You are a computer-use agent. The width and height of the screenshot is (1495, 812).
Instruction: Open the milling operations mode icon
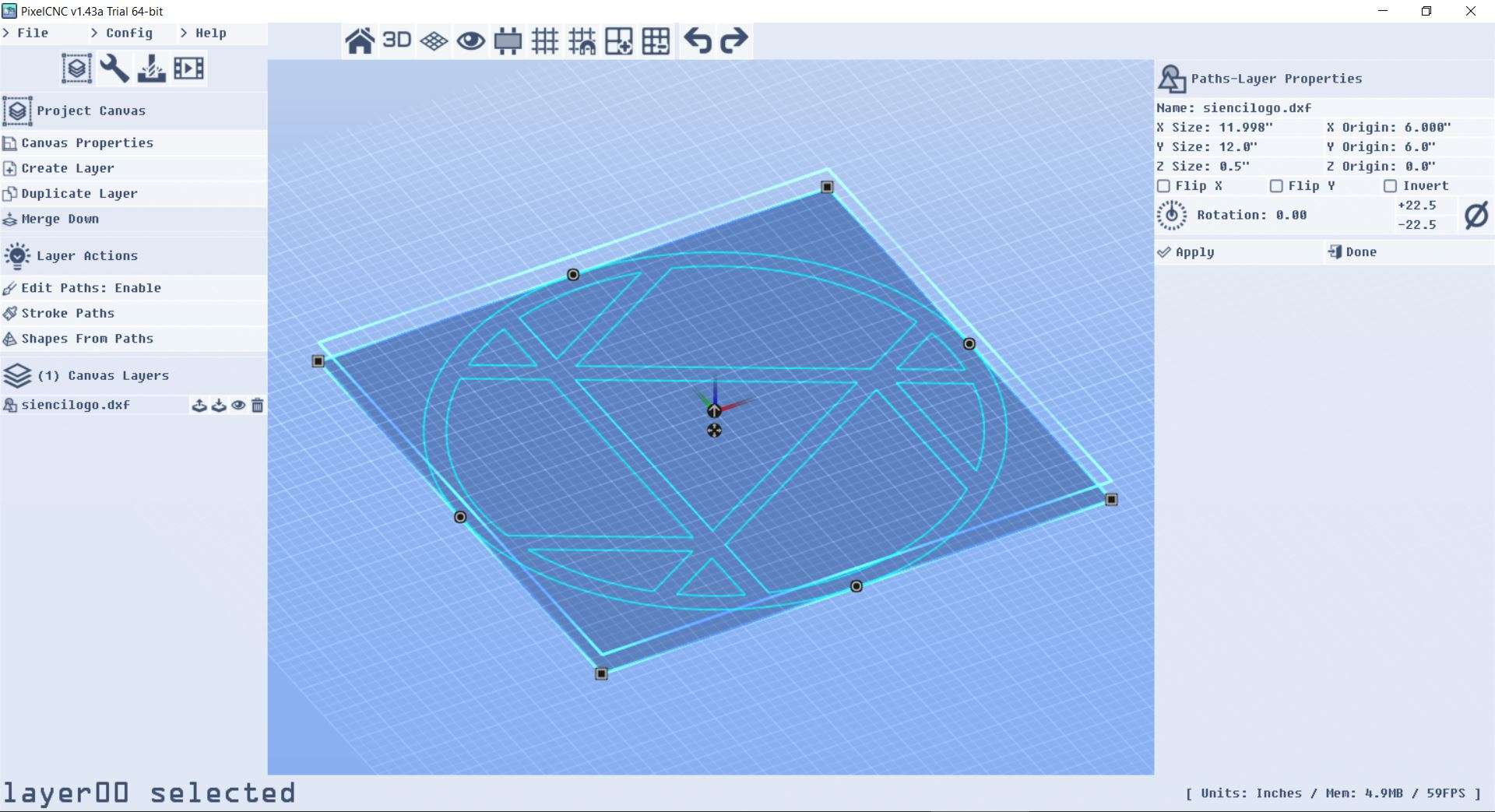[x=151, y=69]
